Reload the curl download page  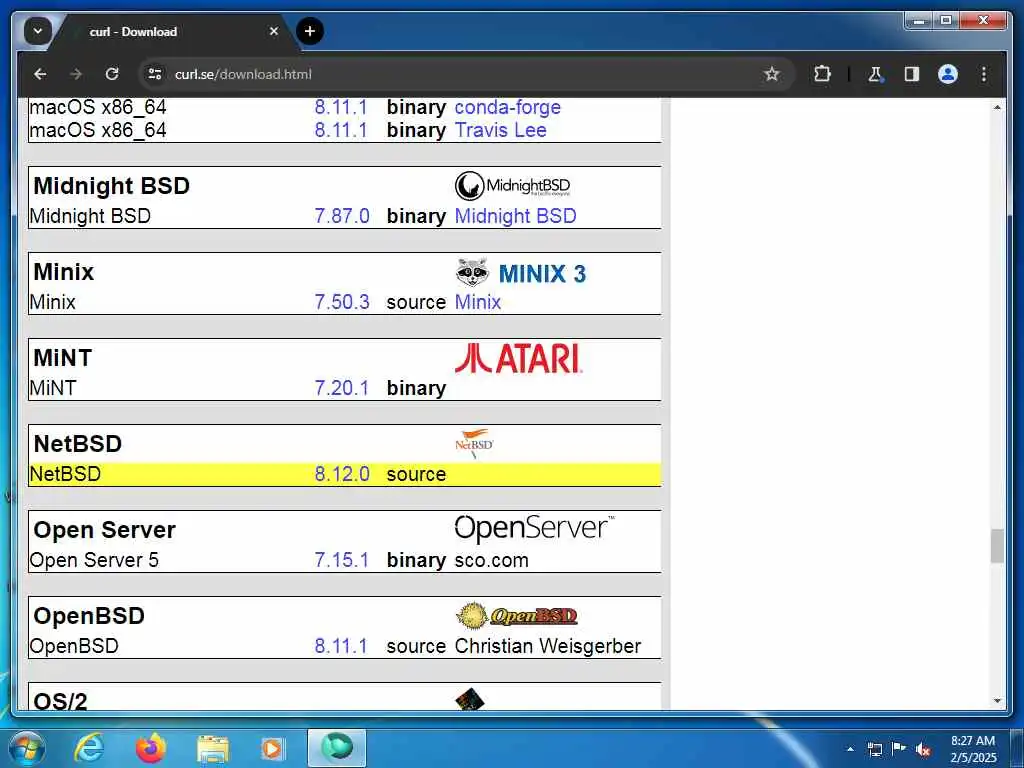(112, 74)
